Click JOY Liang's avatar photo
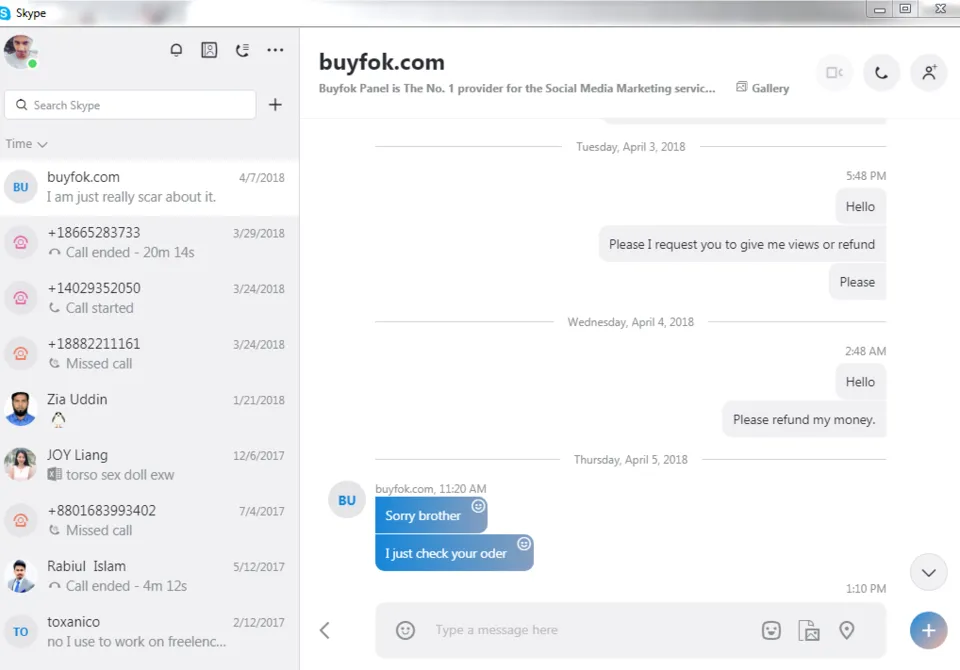Viewport: 960px width, 670px height. point(21,465)
